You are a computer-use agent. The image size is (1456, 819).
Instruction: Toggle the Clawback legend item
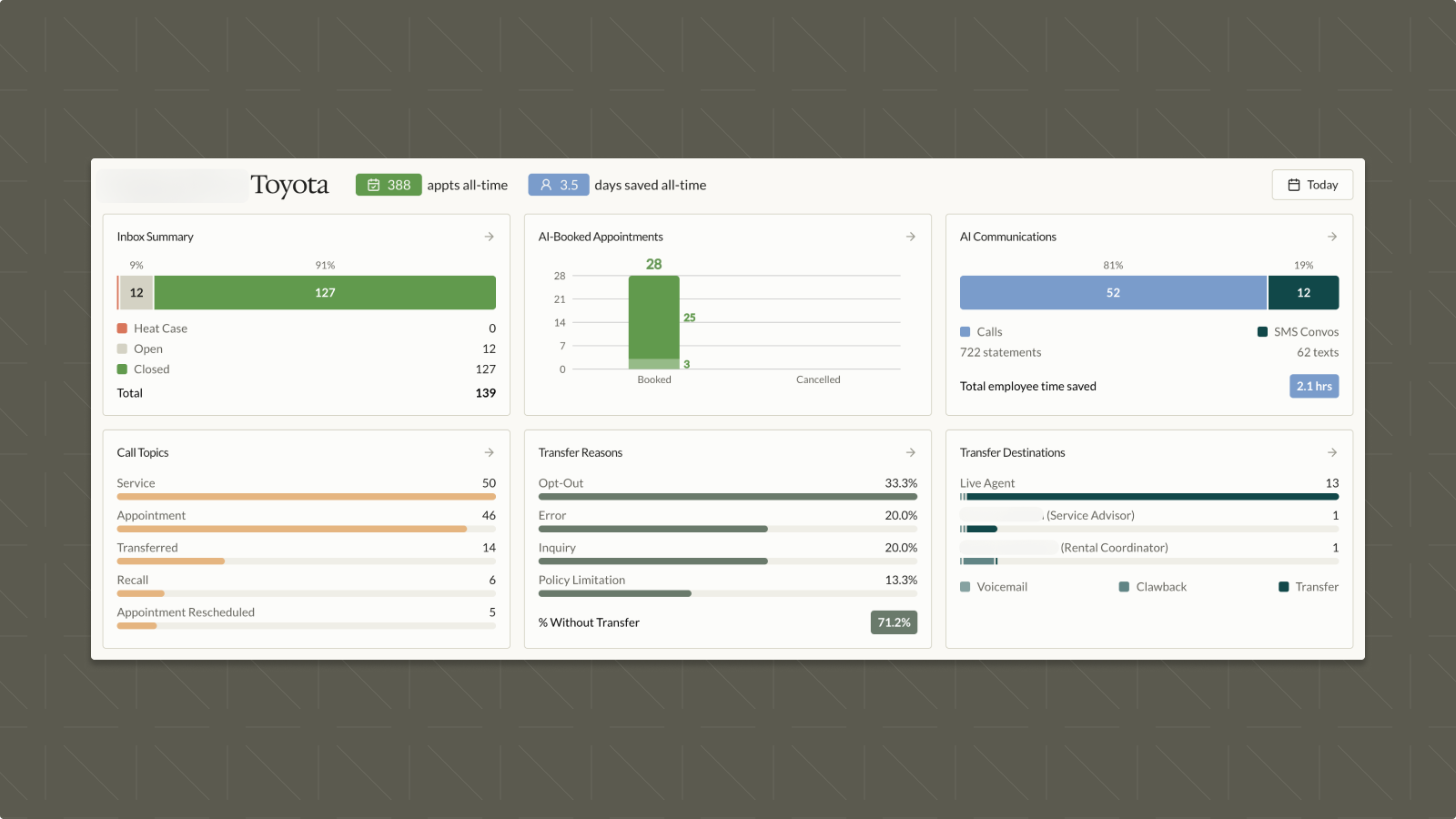coord(1124,587)
